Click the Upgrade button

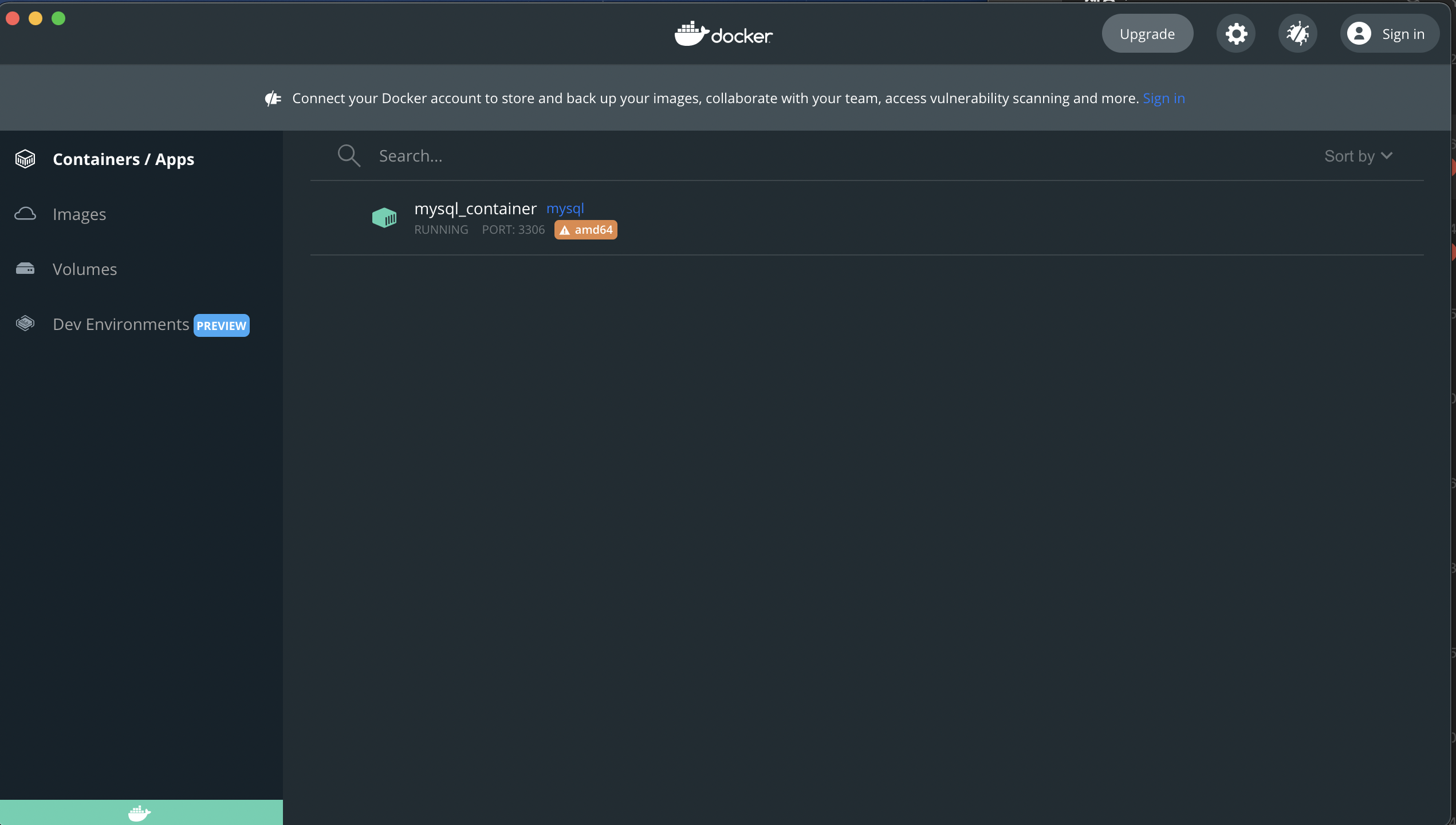pos(1147,34)
